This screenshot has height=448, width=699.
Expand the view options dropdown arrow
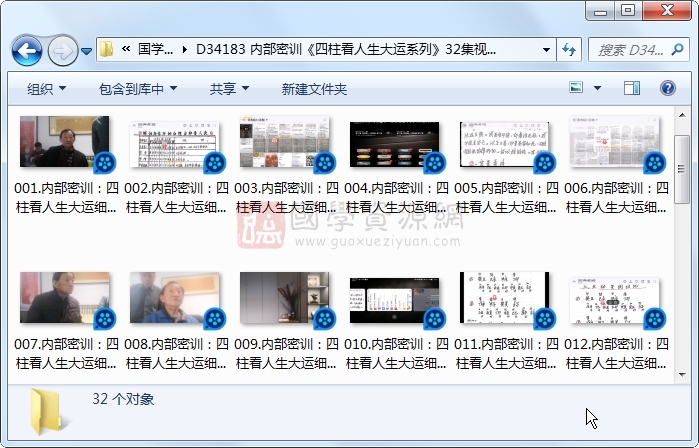point(597,88)
